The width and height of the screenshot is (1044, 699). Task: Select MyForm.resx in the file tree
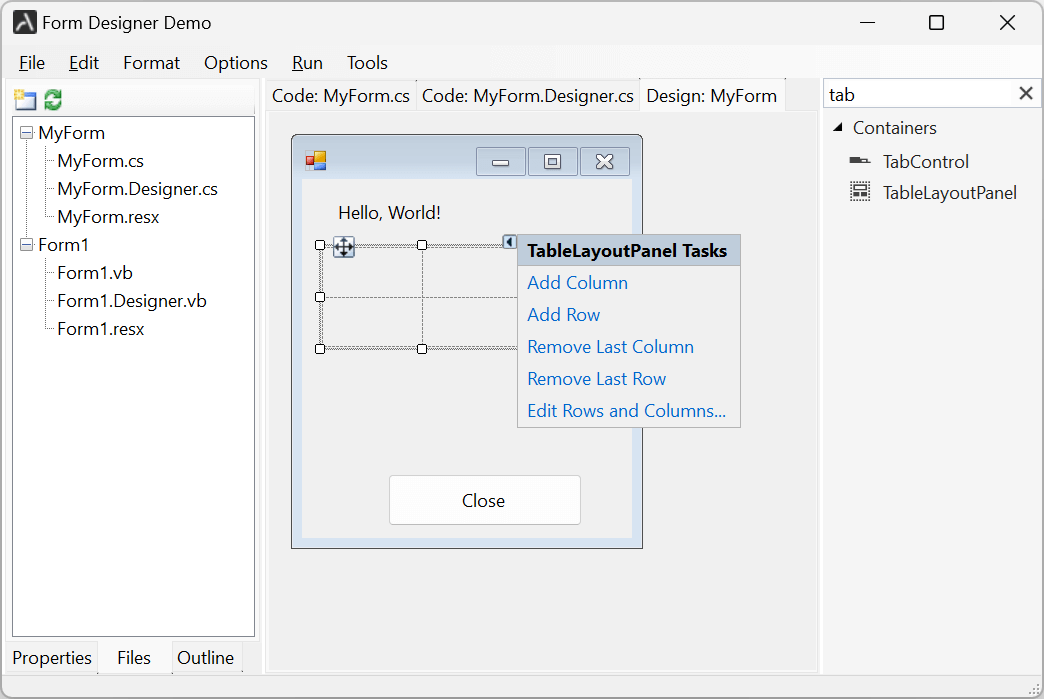click(108, 216)
